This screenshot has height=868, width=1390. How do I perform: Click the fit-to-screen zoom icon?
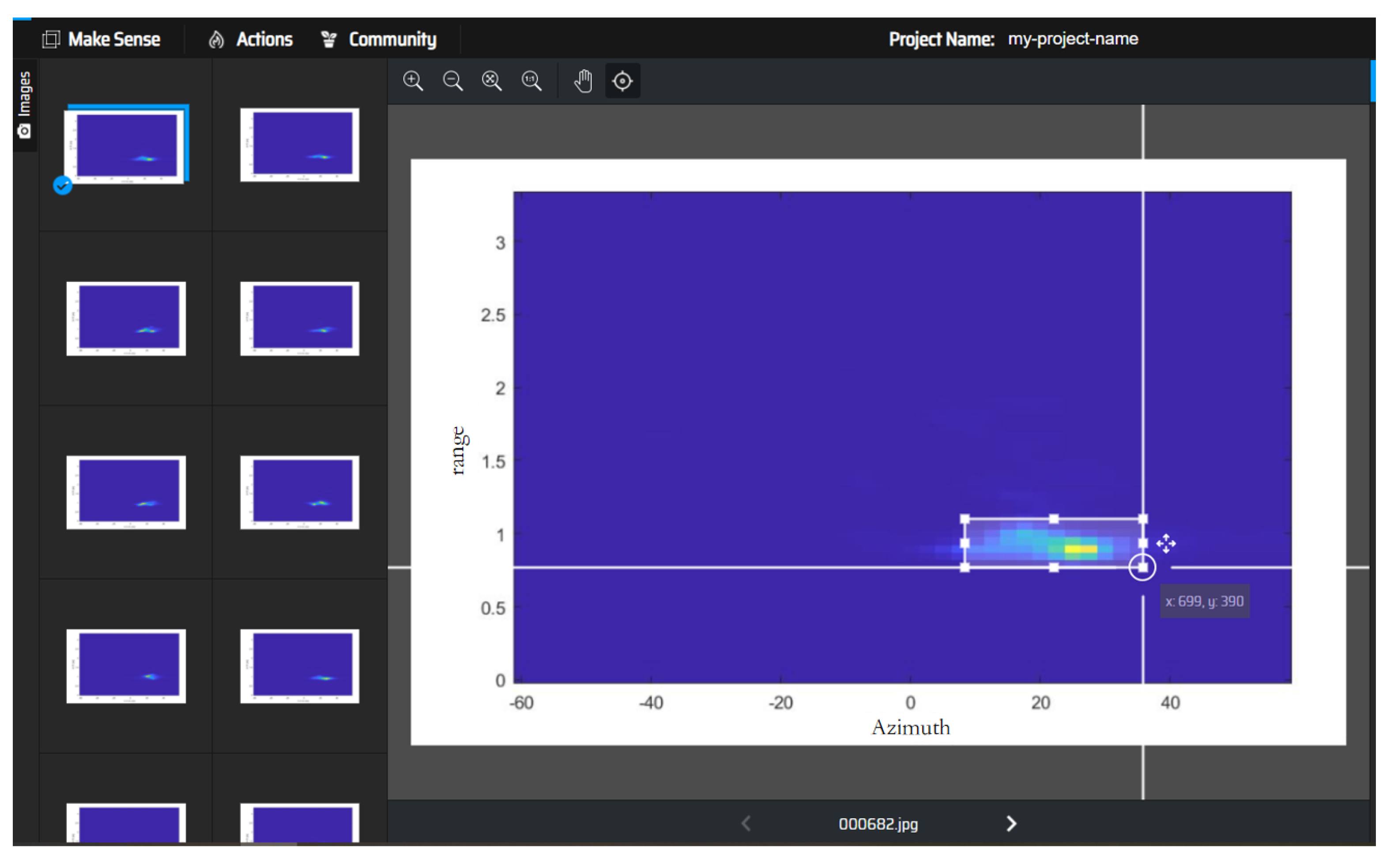click(491, 81)
